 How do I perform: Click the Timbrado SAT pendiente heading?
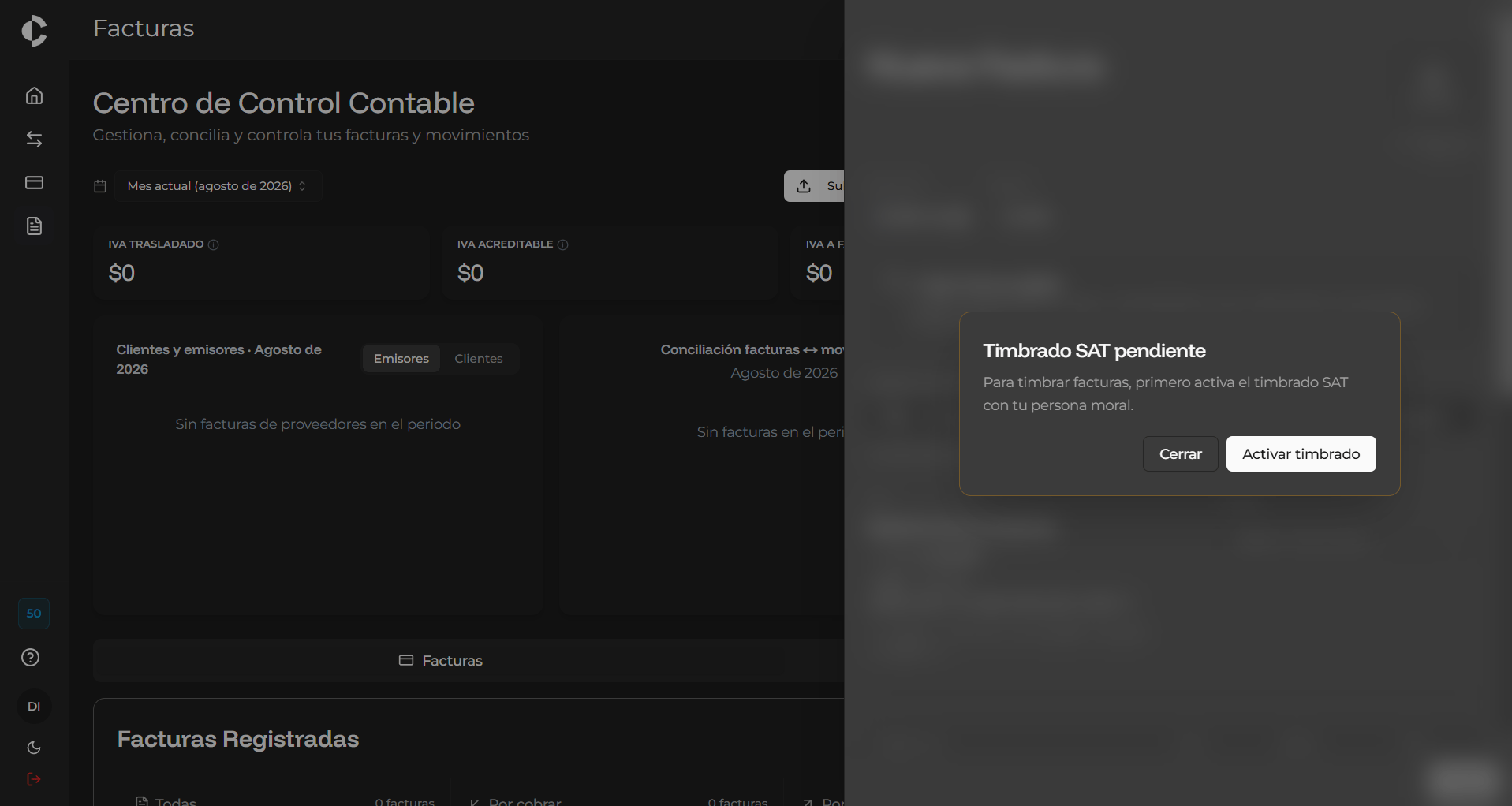click(1094, 351)
